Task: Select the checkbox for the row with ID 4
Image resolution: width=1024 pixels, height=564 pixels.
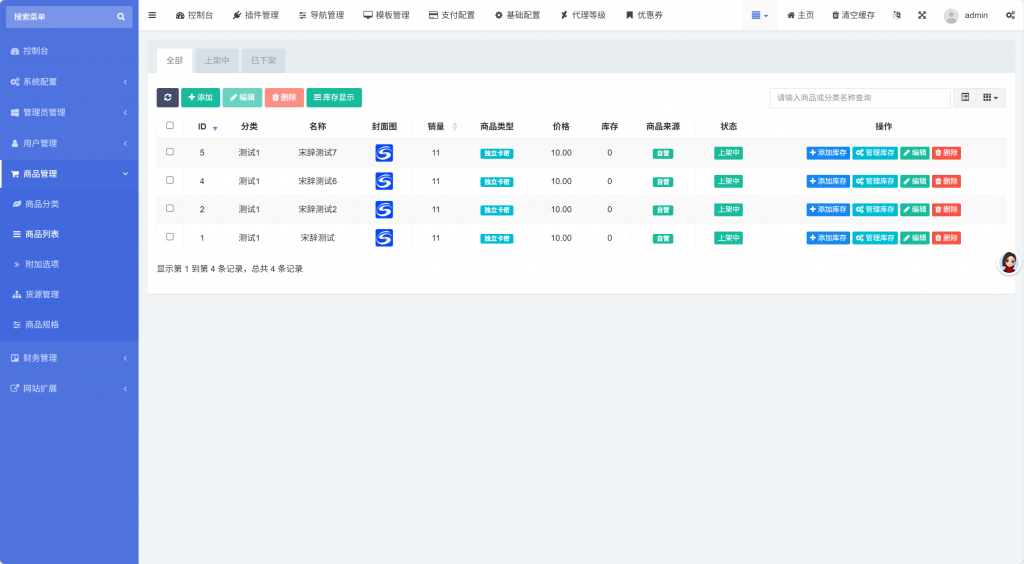Action: tap(170, 180)
